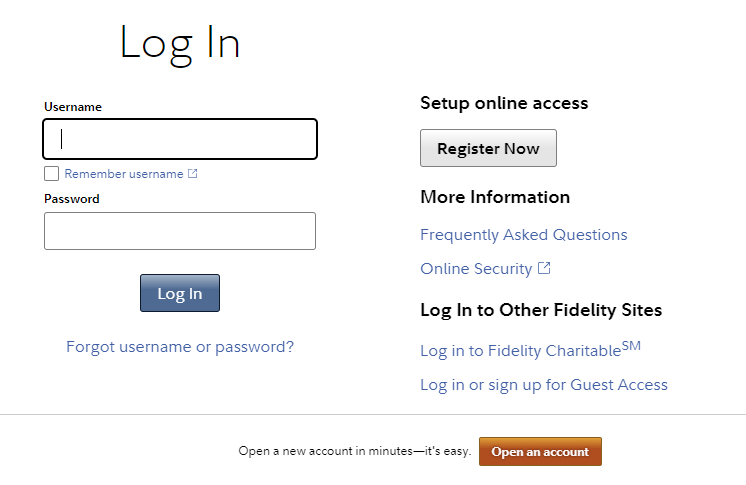This screenshot has width=746, height=485.
Task: Click the Remember username link text
Action: (x=124, y=174)
